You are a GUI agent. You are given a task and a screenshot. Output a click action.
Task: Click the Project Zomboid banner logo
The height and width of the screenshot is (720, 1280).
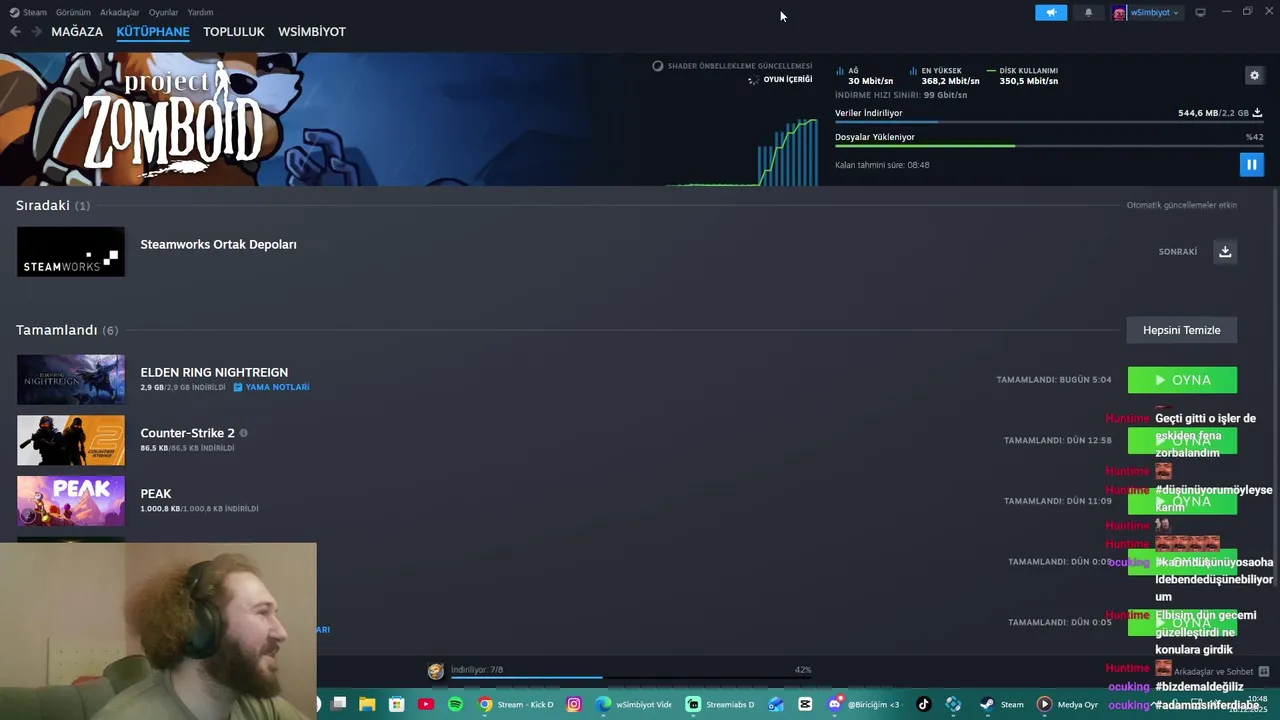coord(172,121)
